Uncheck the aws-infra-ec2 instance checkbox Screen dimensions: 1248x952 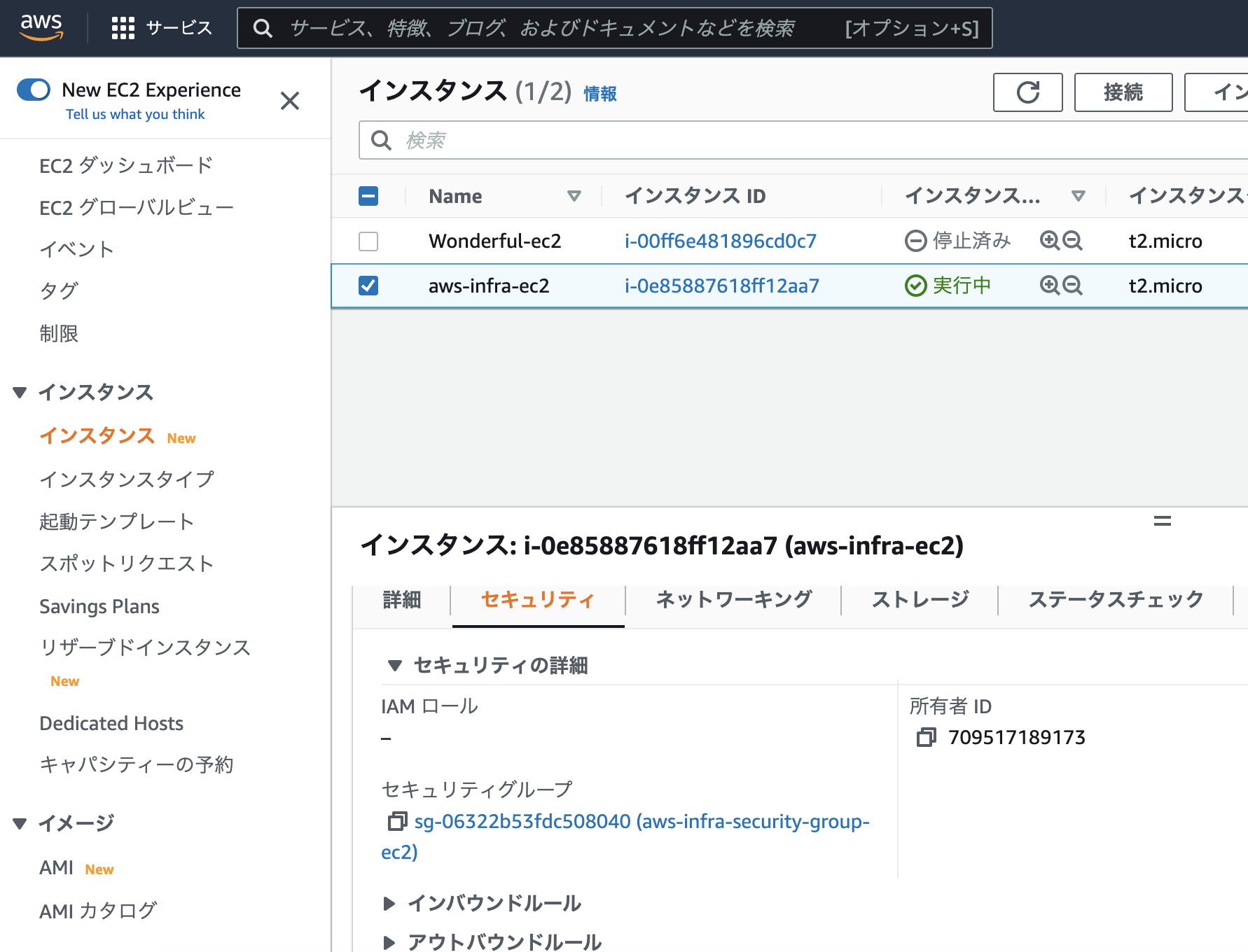point(368,286)
